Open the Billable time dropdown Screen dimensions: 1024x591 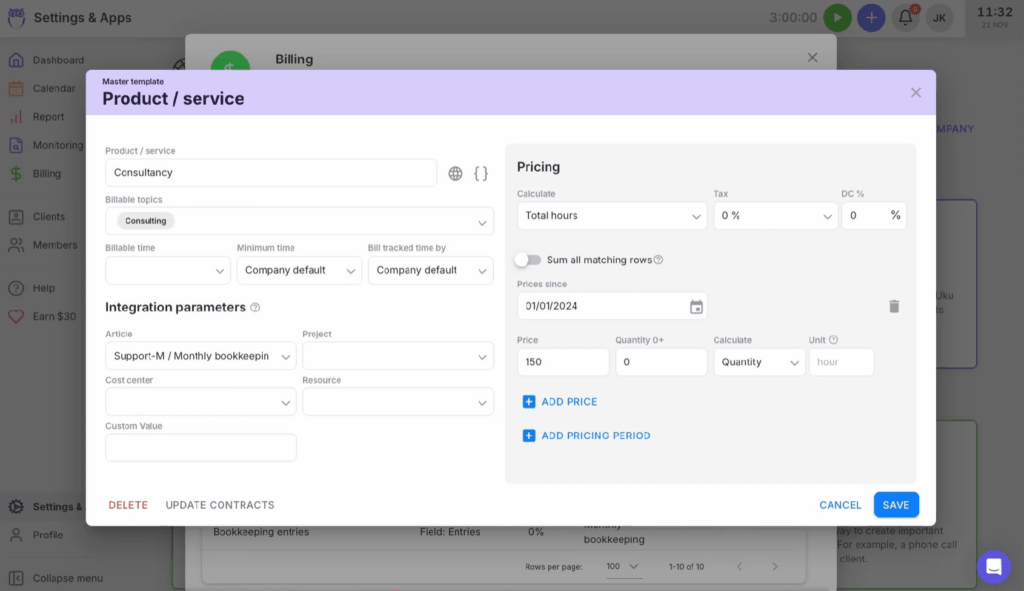167,270
